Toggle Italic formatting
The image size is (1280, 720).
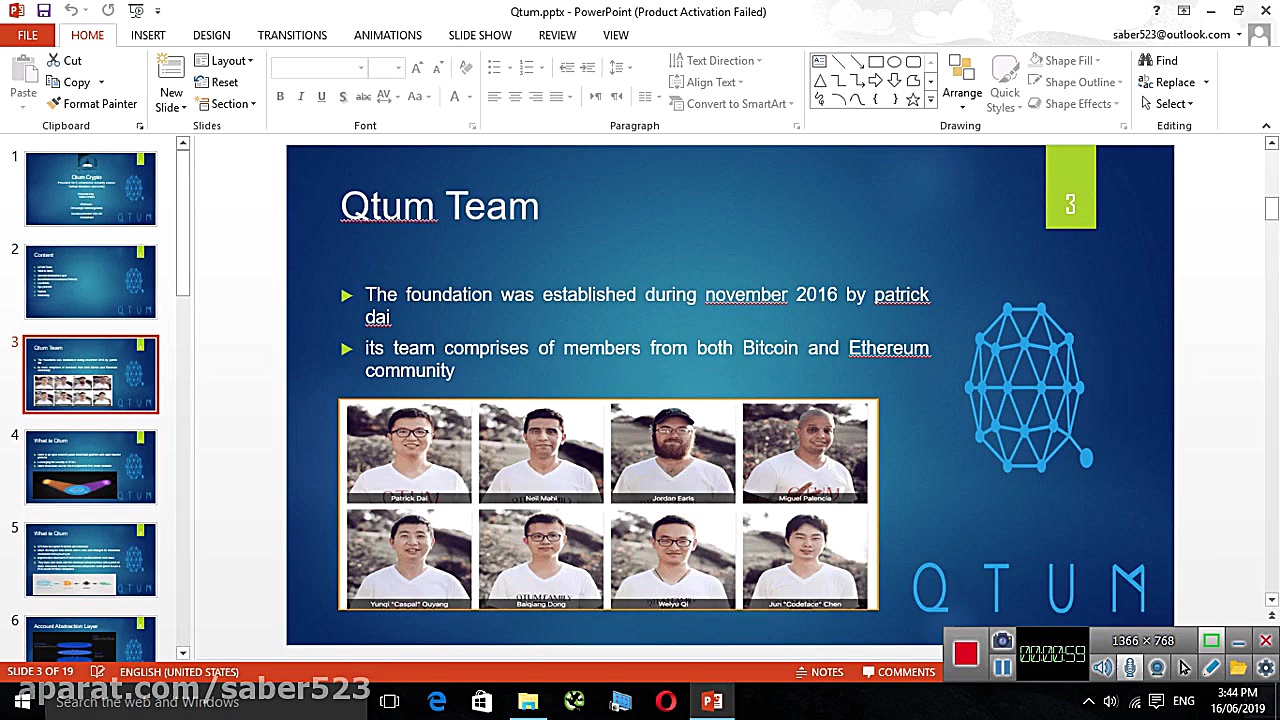pyautogui.click(x=301, y=97)
